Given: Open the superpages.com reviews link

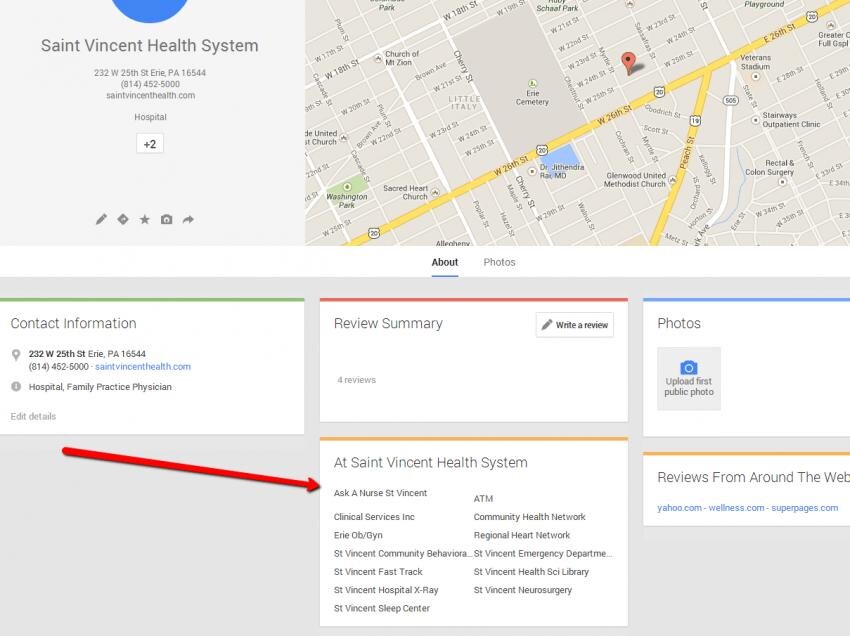Looking at the screenshot, I should [804, 508].
